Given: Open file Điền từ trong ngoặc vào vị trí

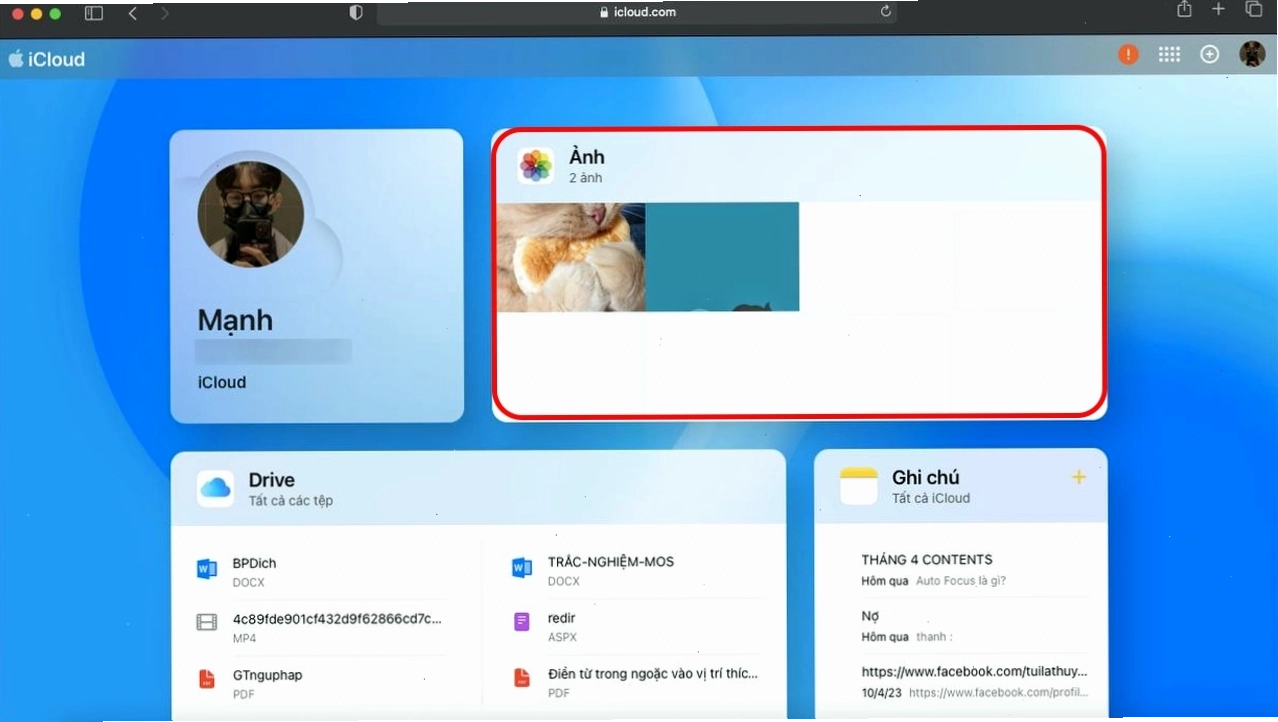Looking at the screenshot, I should [653, 674].
